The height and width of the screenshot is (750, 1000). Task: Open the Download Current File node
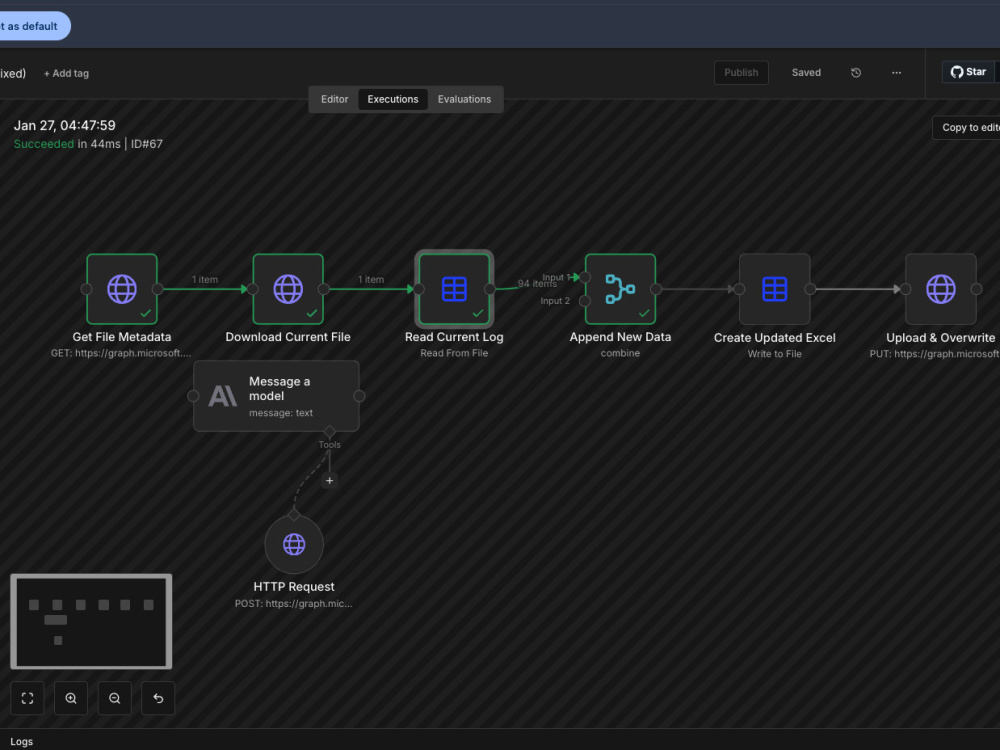288,289
